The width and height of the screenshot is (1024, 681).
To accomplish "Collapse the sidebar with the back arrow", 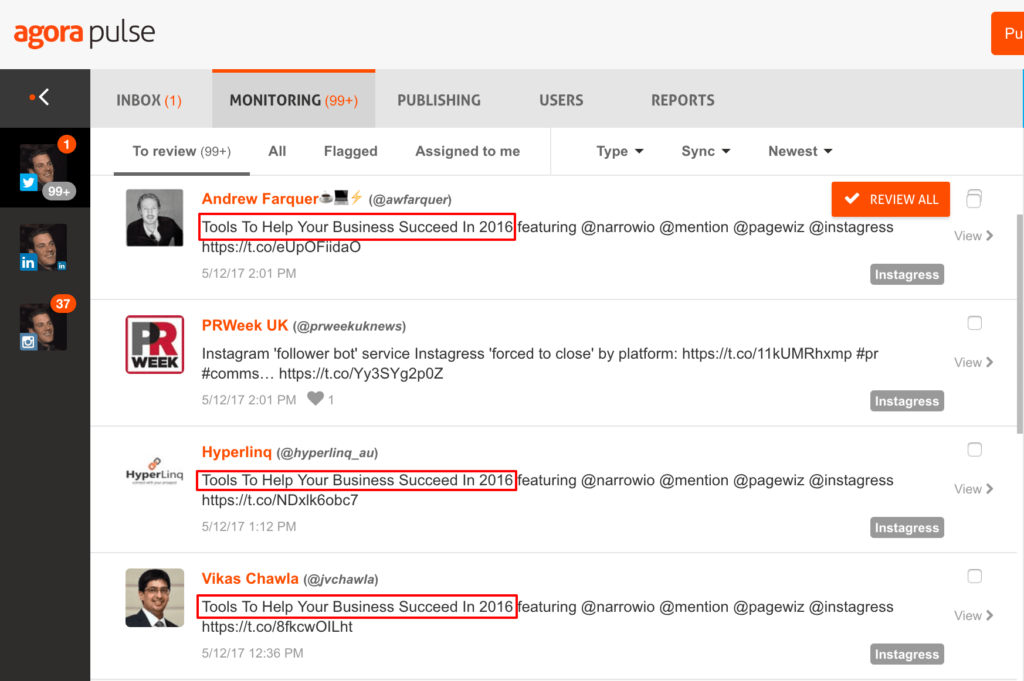I will point(40,97).
